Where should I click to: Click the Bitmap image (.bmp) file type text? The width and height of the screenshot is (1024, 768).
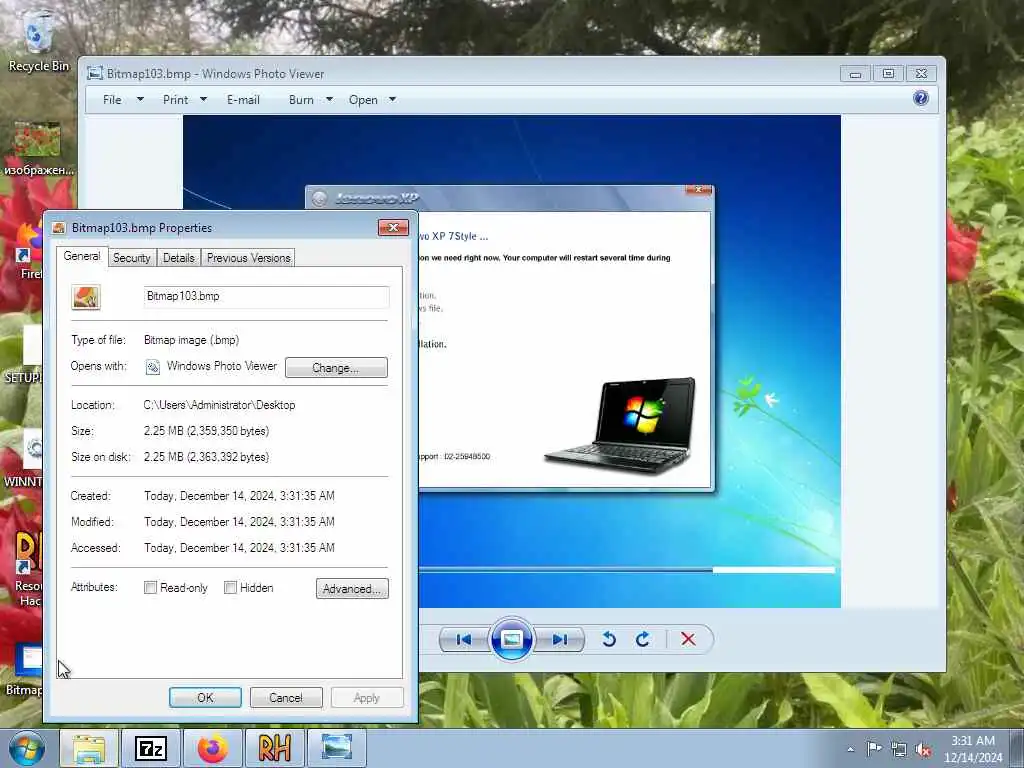click(x=191, y=340)
